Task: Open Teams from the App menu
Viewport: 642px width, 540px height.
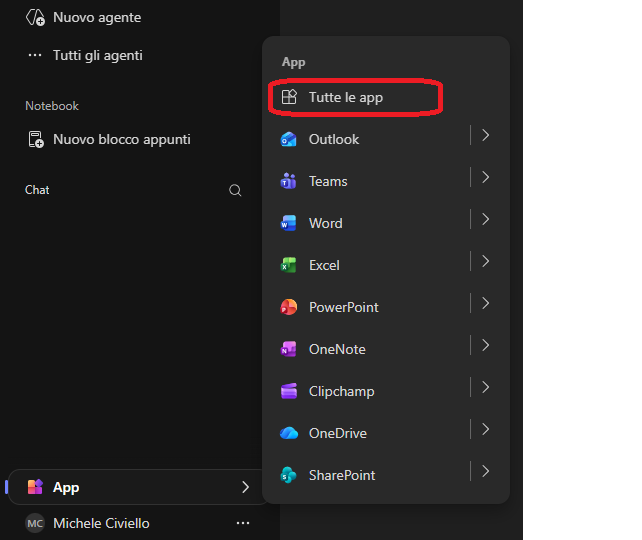Action: (x=368, y=181)
